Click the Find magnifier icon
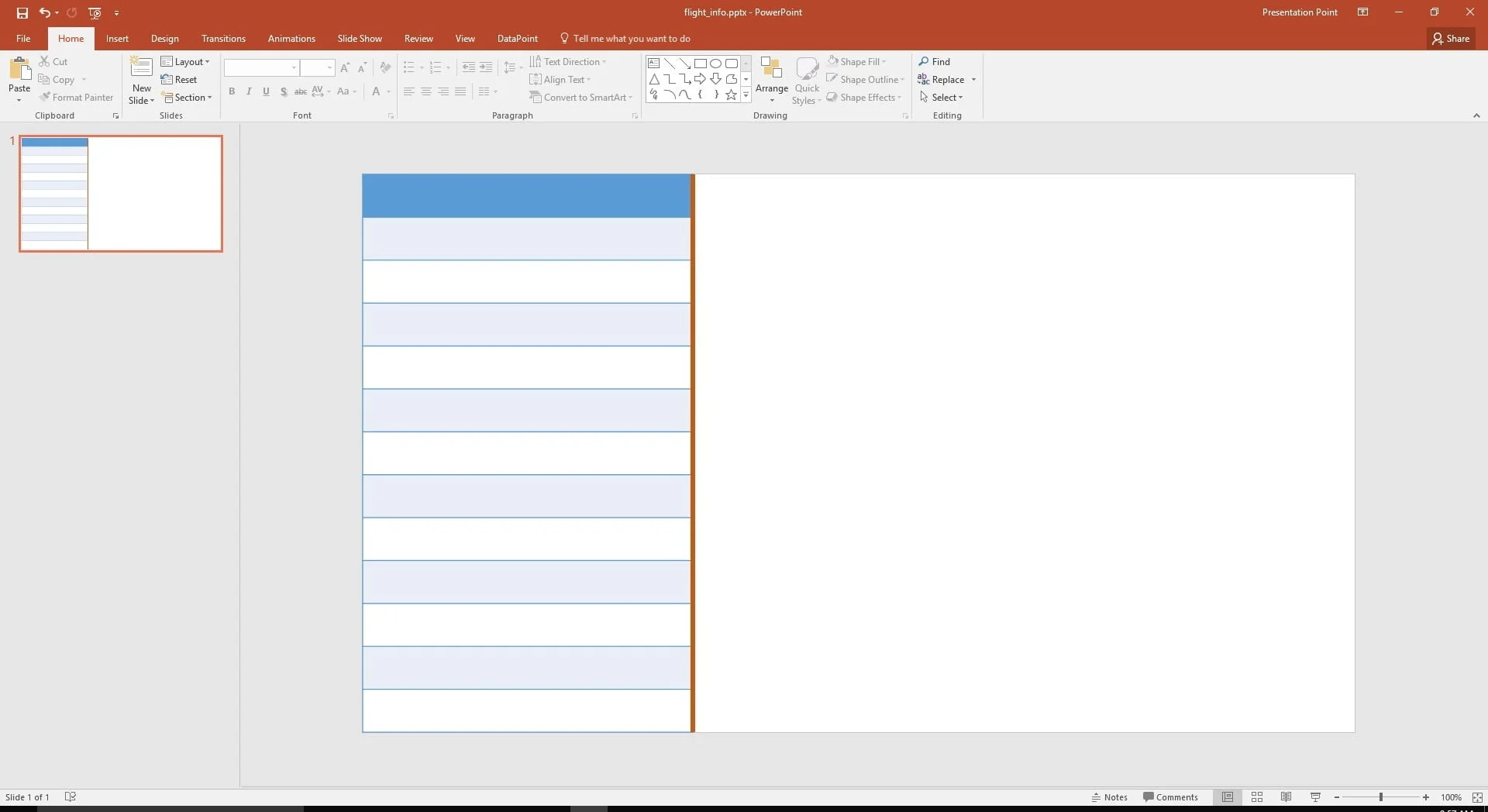This screenshot has width=1488, height=812. click(x=924, y=61)
